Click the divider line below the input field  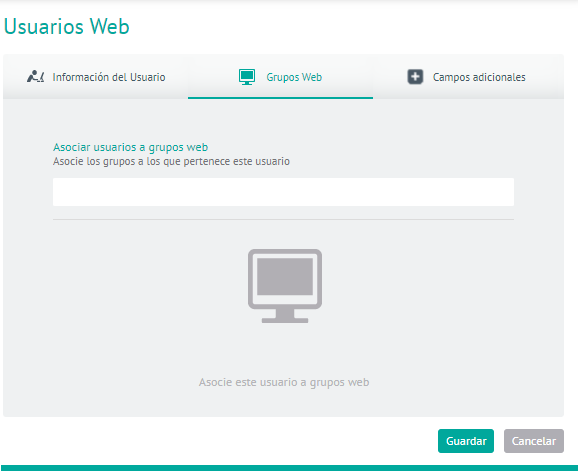(x=283, y=219)
